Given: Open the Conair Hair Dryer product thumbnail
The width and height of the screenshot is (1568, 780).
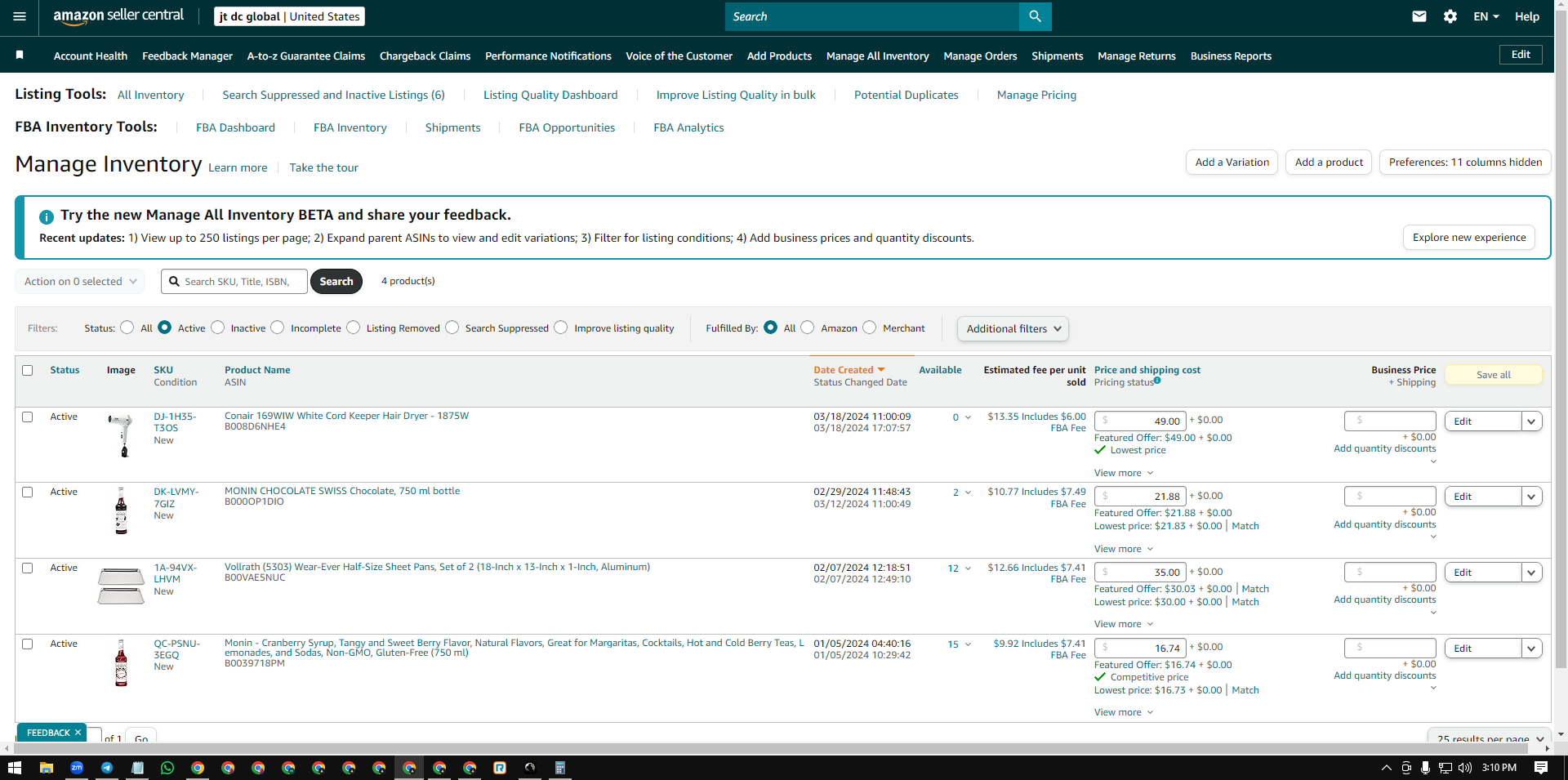Looking at the screenshot, I should click(121, 435).
